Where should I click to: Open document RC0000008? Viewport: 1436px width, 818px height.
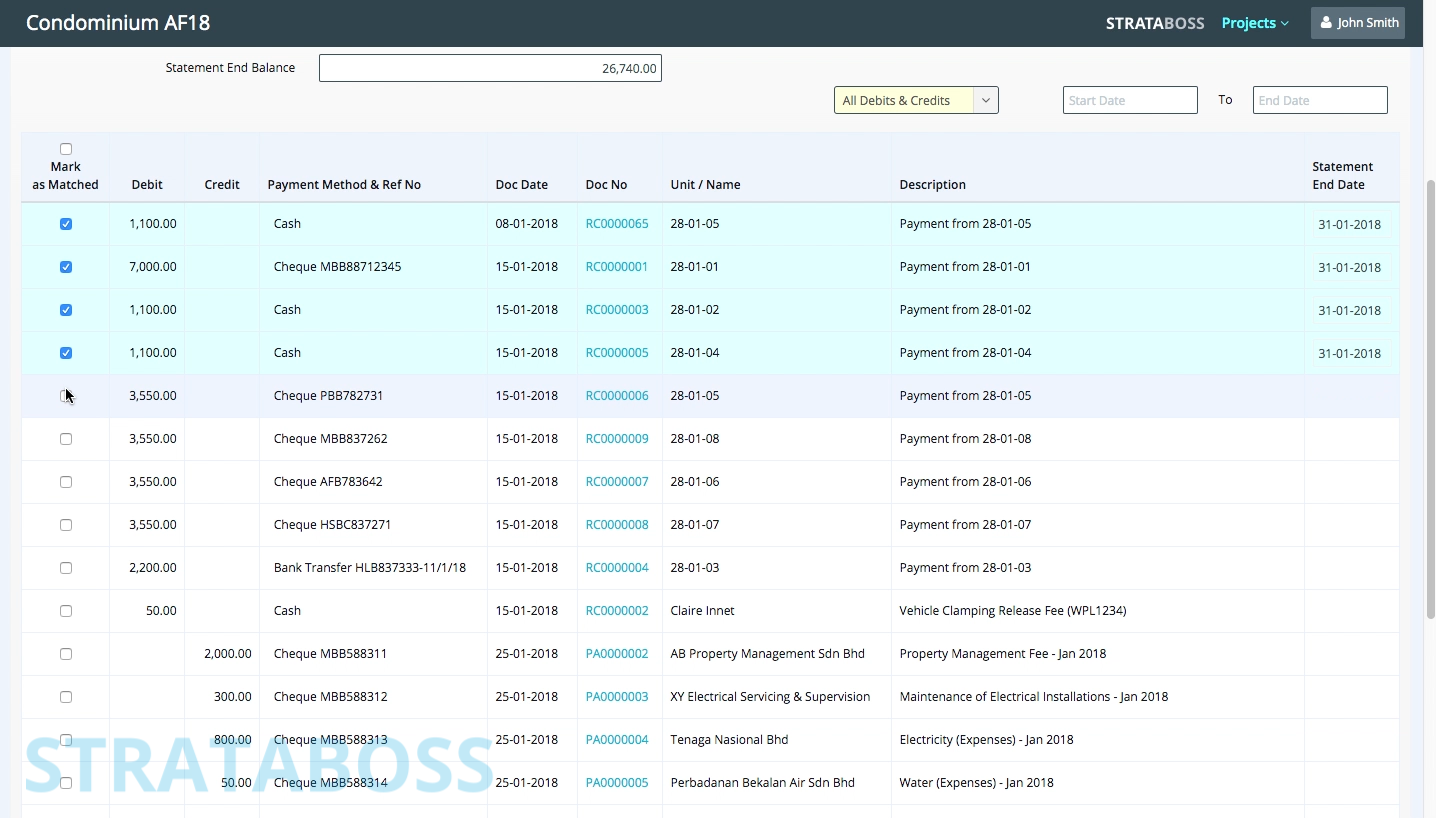tap(617, 525)
